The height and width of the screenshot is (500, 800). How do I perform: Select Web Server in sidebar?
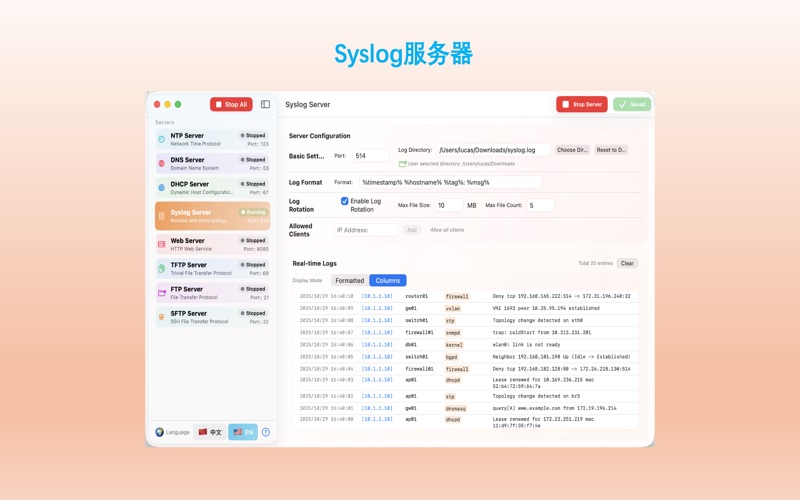(213, 244)
